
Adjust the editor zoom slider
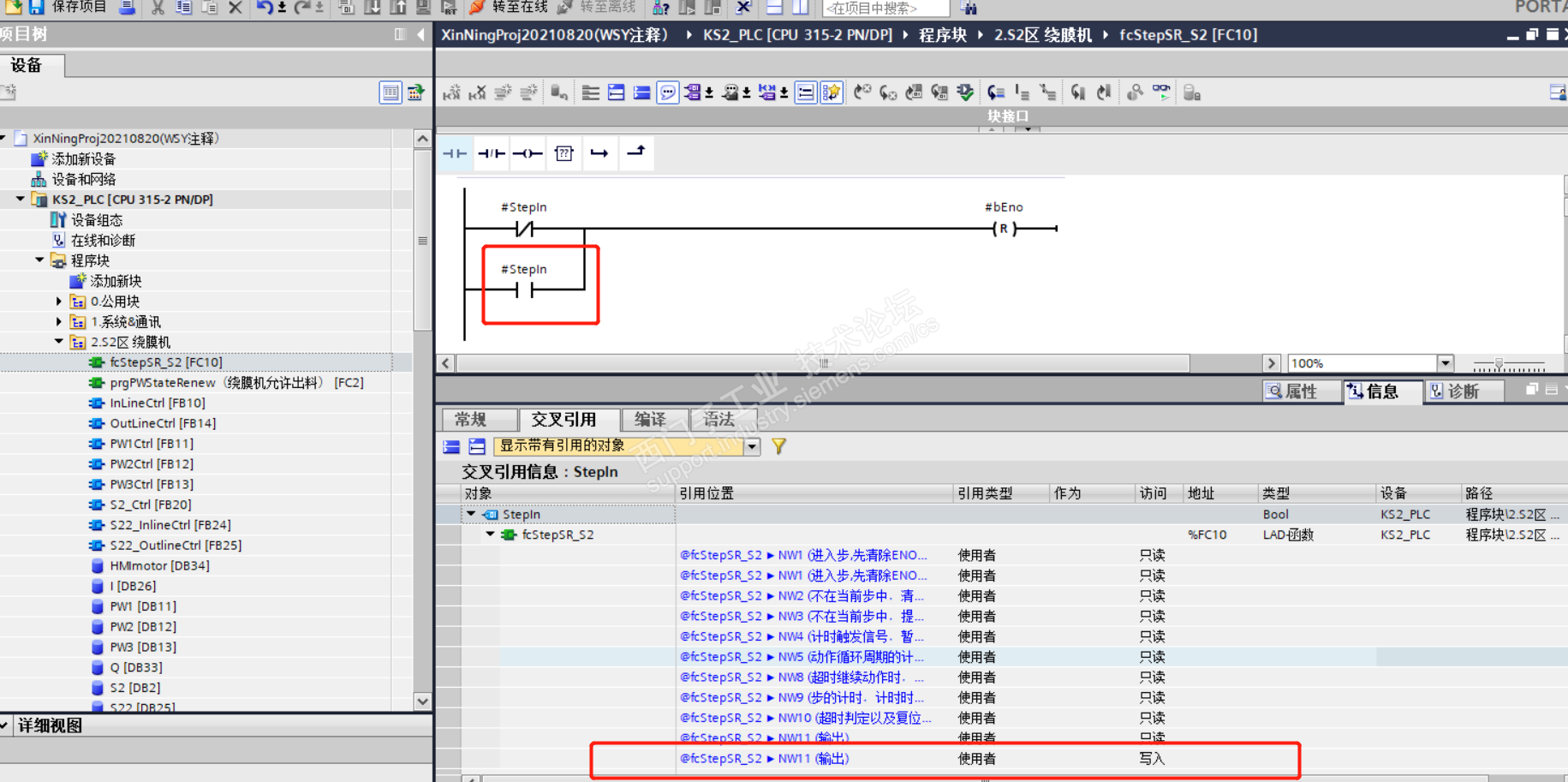pyautogui.click(x=1499, y=364)
